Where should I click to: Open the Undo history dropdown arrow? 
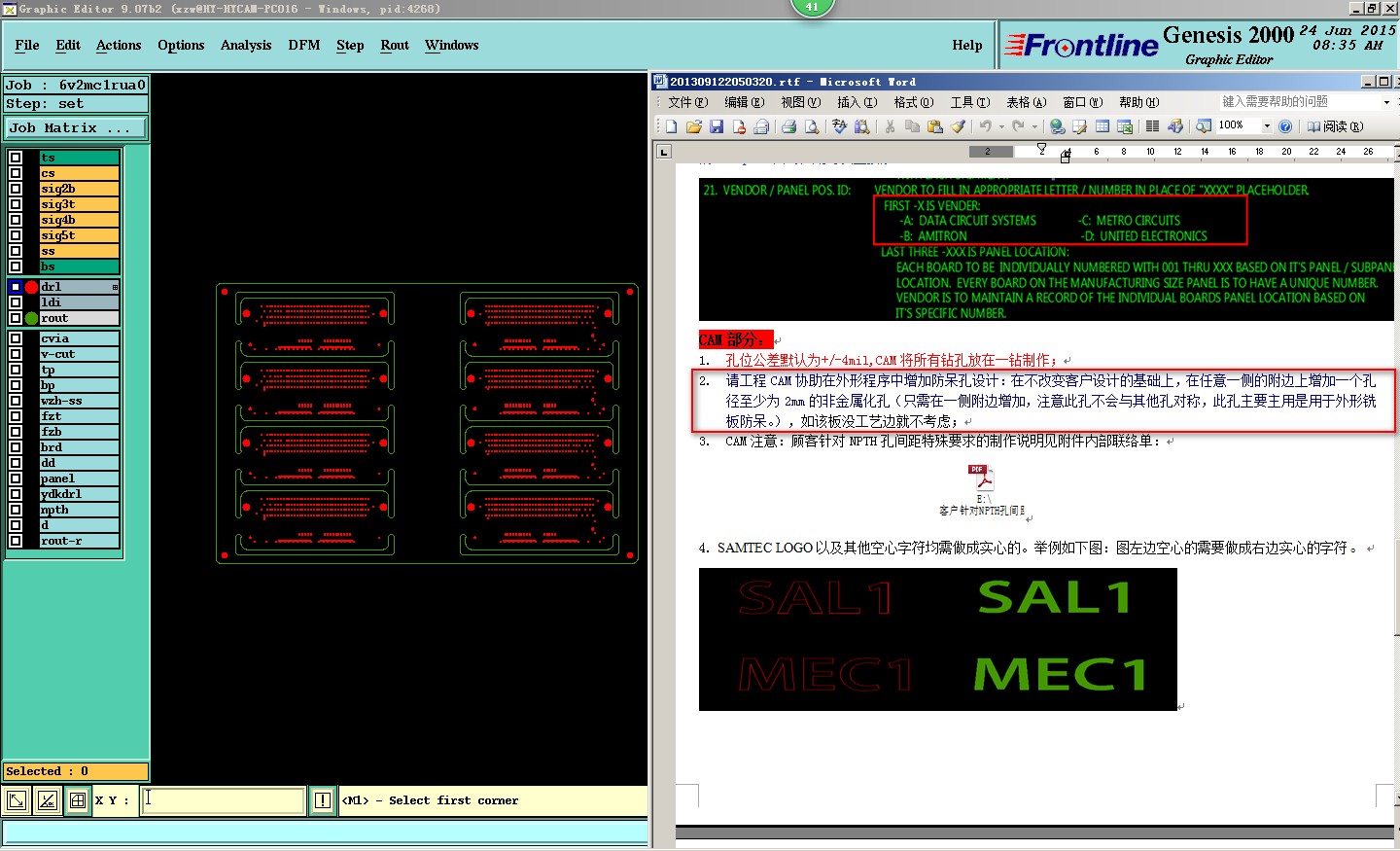point(1001,126)
